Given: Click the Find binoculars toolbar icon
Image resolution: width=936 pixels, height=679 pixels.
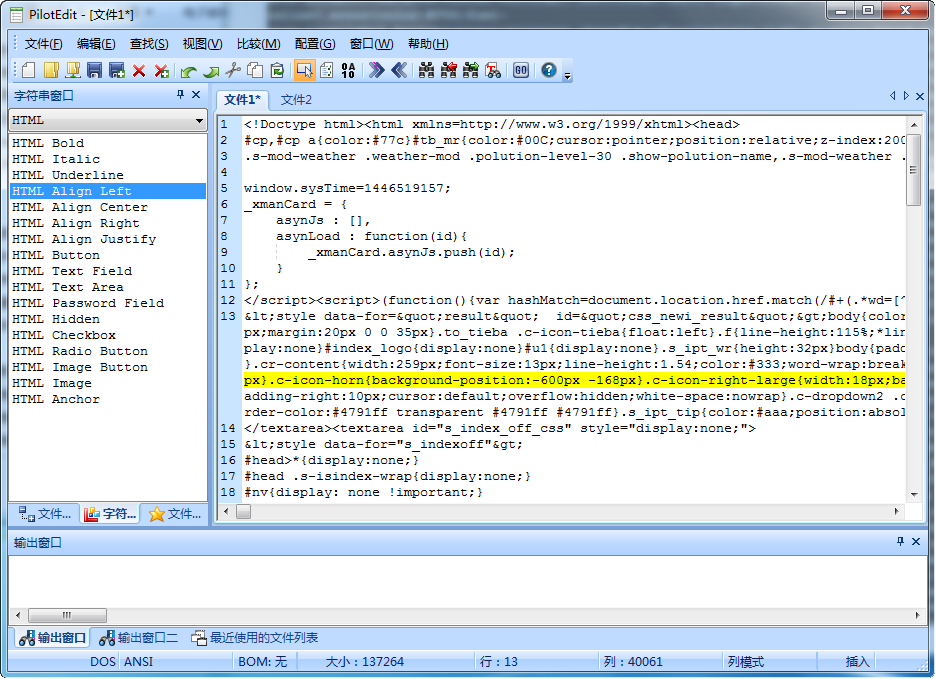Looking at the screenshot, I should [427, 70].
